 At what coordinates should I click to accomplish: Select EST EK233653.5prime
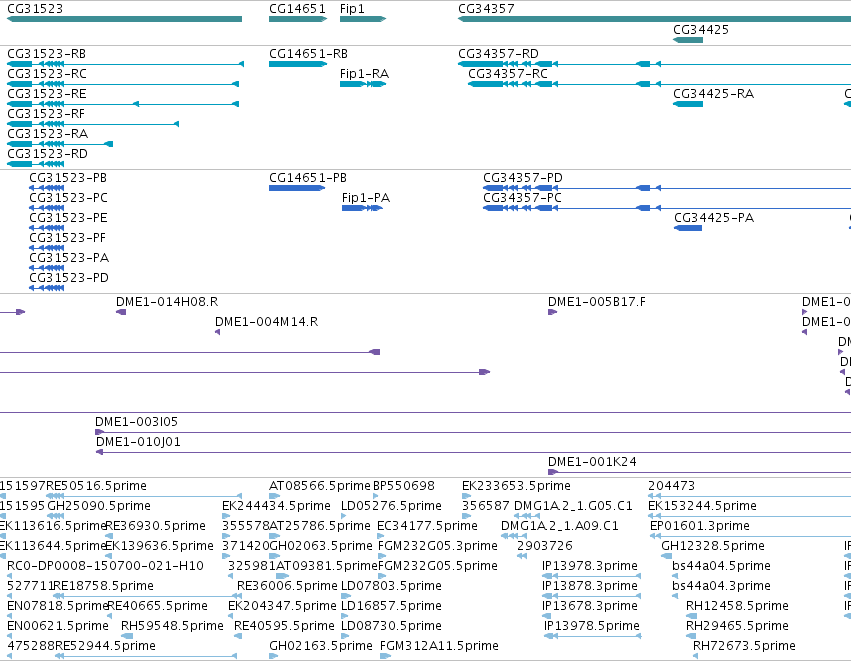tap(466, 496)
